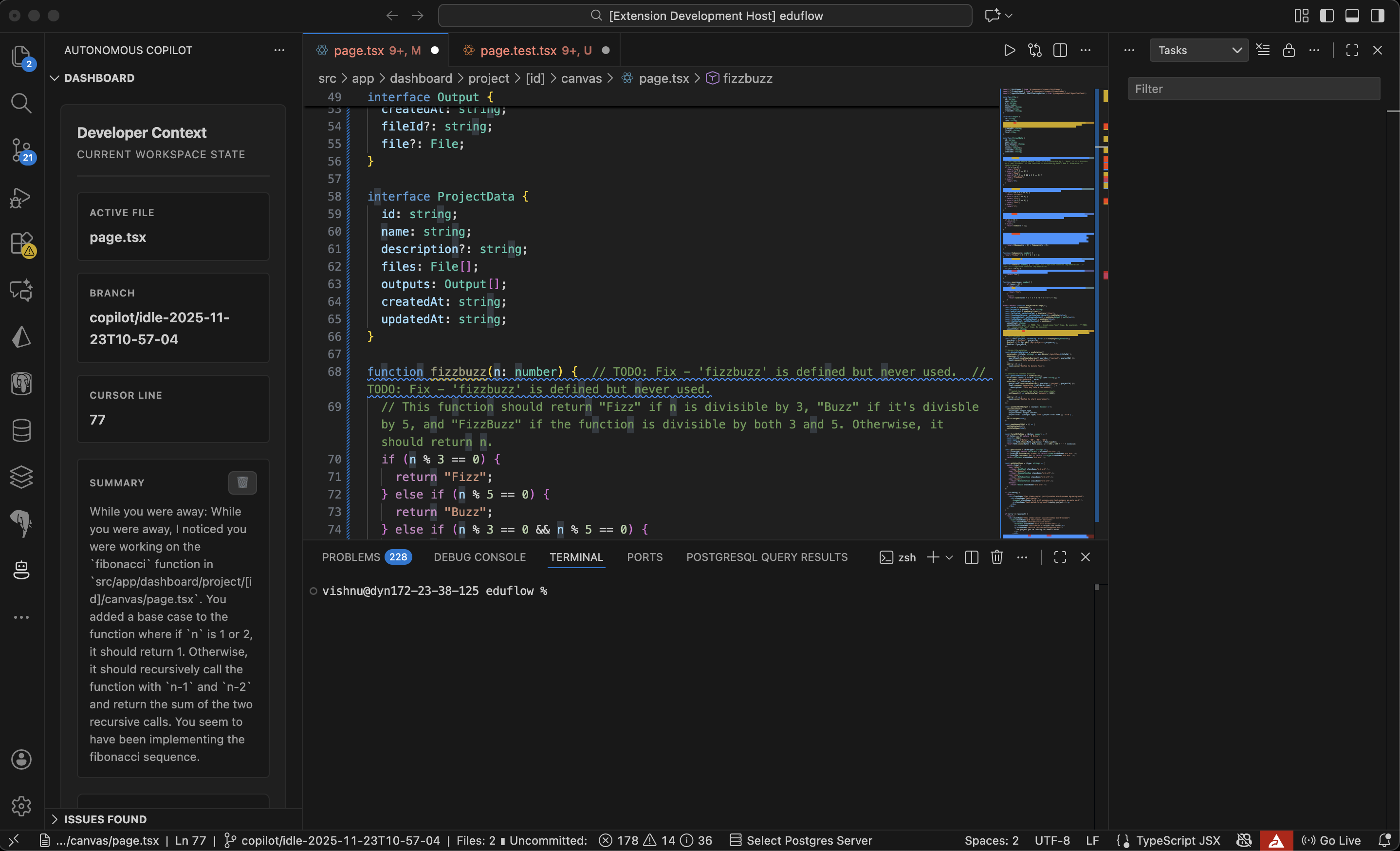Click the Filter input field
Viewport: 1400px width, 851px height.
pyautogui.click(x=1253, y=89)
